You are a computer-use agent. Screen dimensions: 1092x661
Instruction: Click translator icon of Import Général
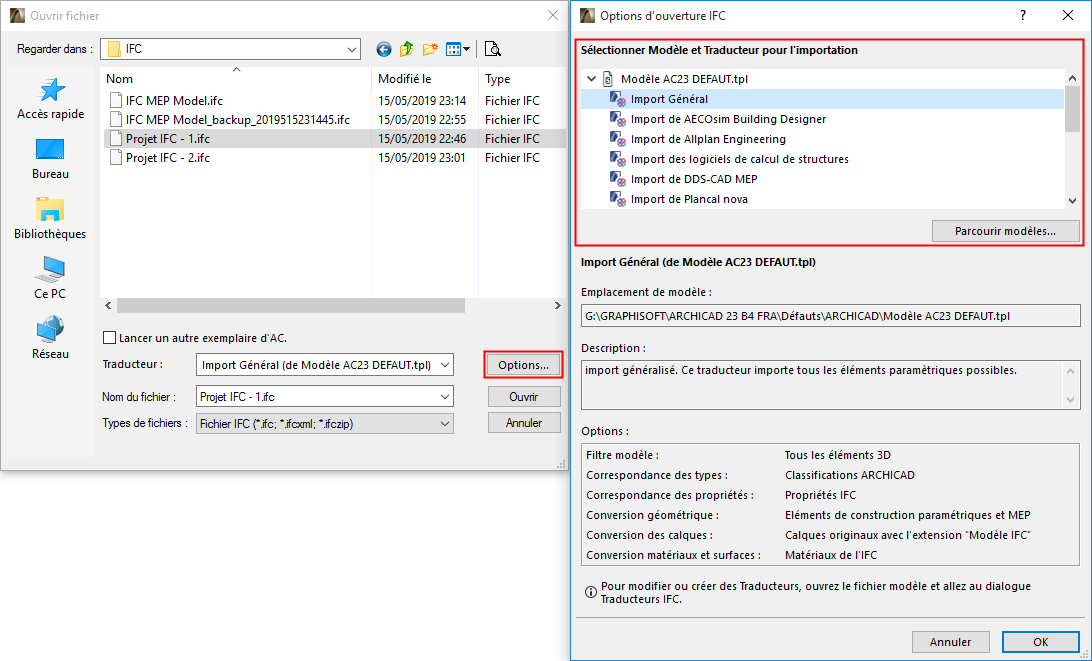coord(618,99)
